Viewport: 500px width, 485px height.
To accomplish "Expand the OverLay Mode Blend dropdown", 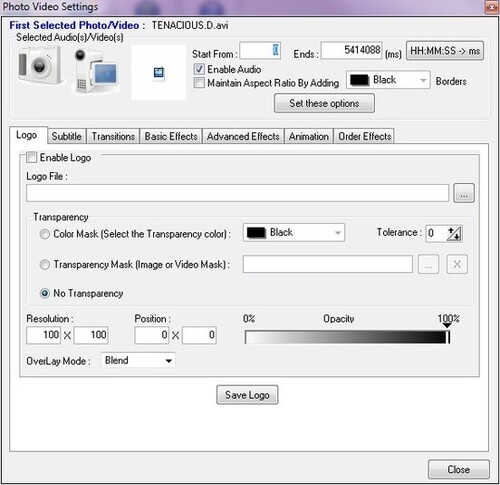I will point(138,360).
